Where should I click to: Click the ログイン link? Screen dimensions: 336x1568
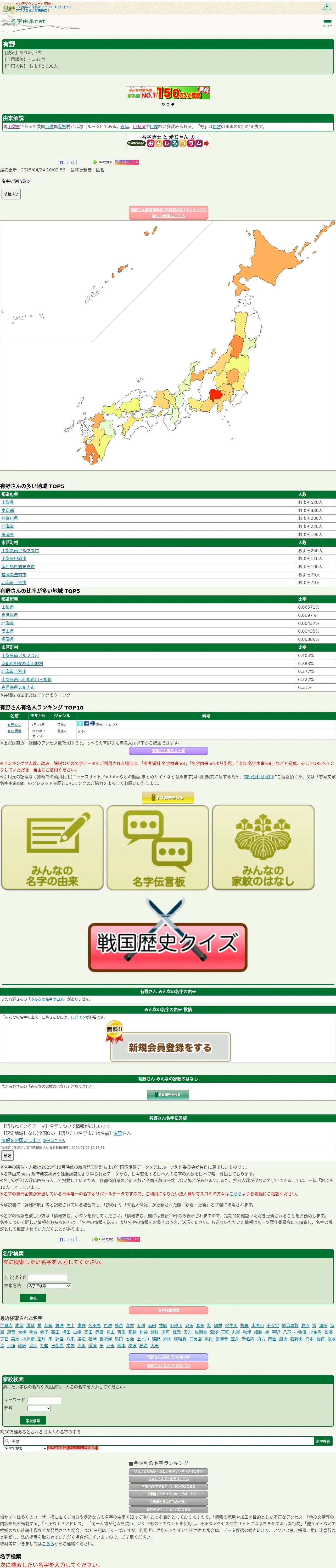coord(78,1017)
